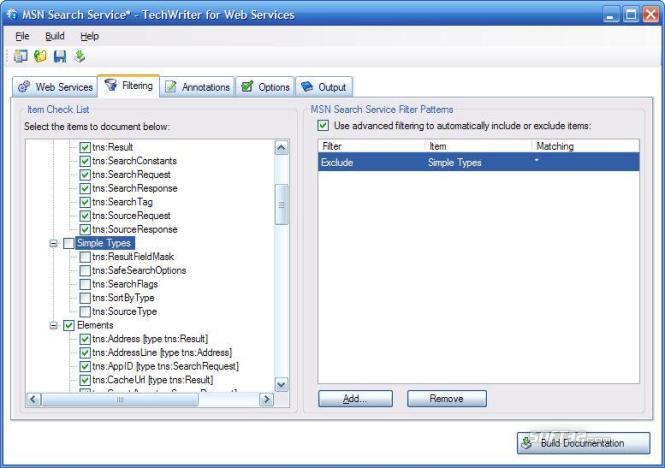Screen dimensions: 665x468
Task: Check the Simple Types checkbox
Action: 69,243
